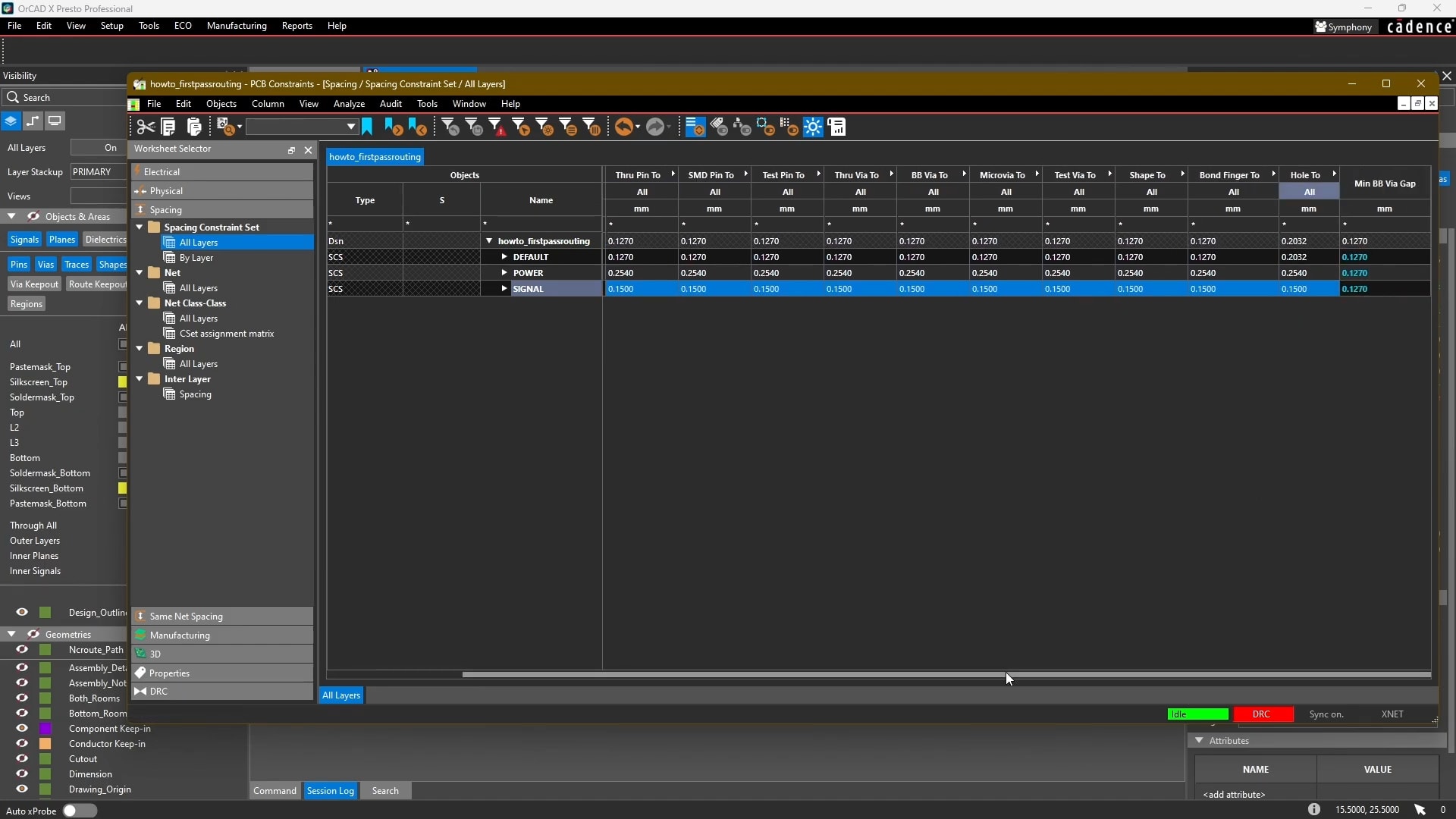
Task: Click the clear filter funnel icon
Action: click(x=450, y=127)
